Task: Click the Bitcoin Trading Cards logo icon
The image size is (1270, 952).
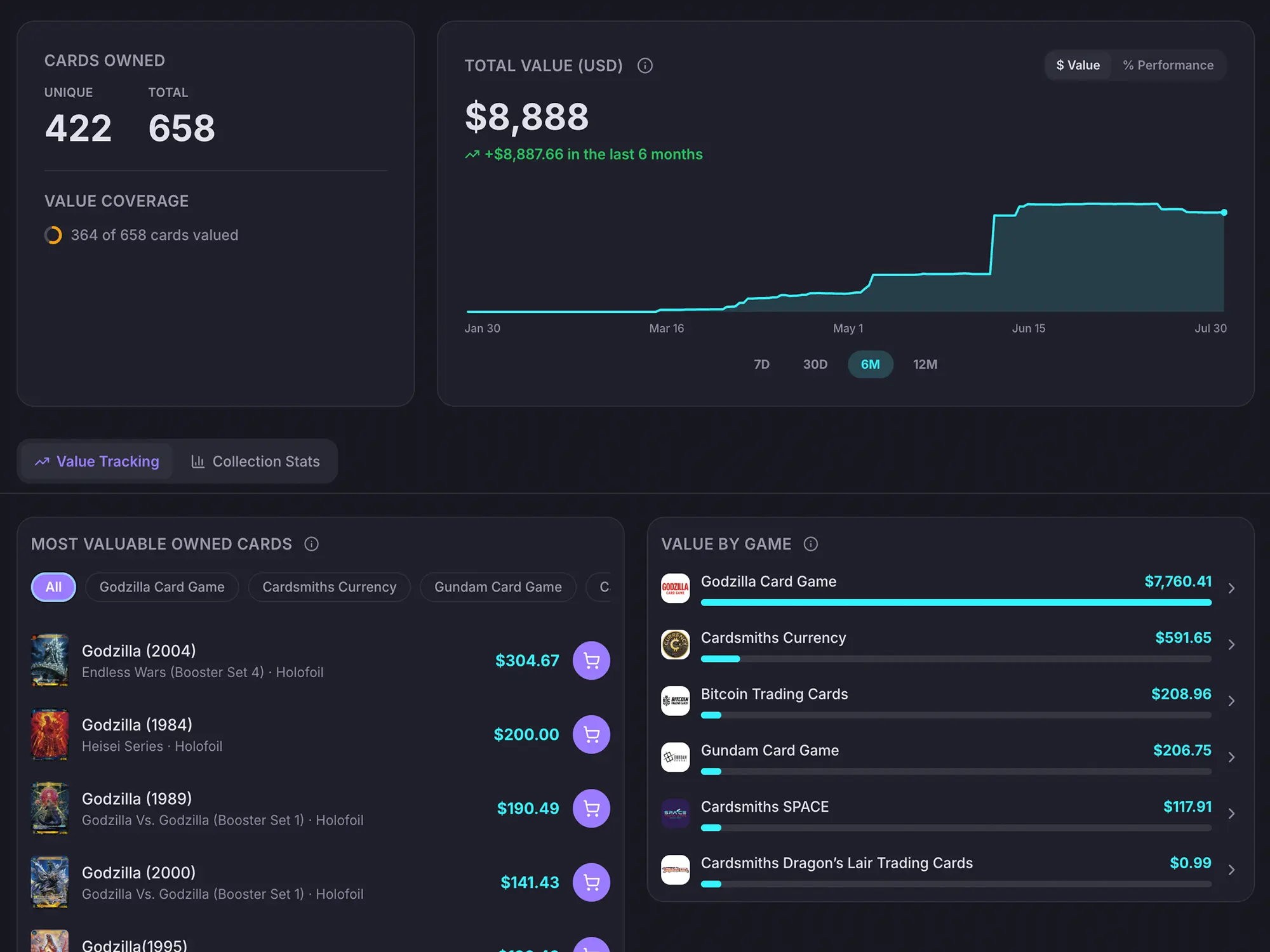Action: click(x=675, y=701)
